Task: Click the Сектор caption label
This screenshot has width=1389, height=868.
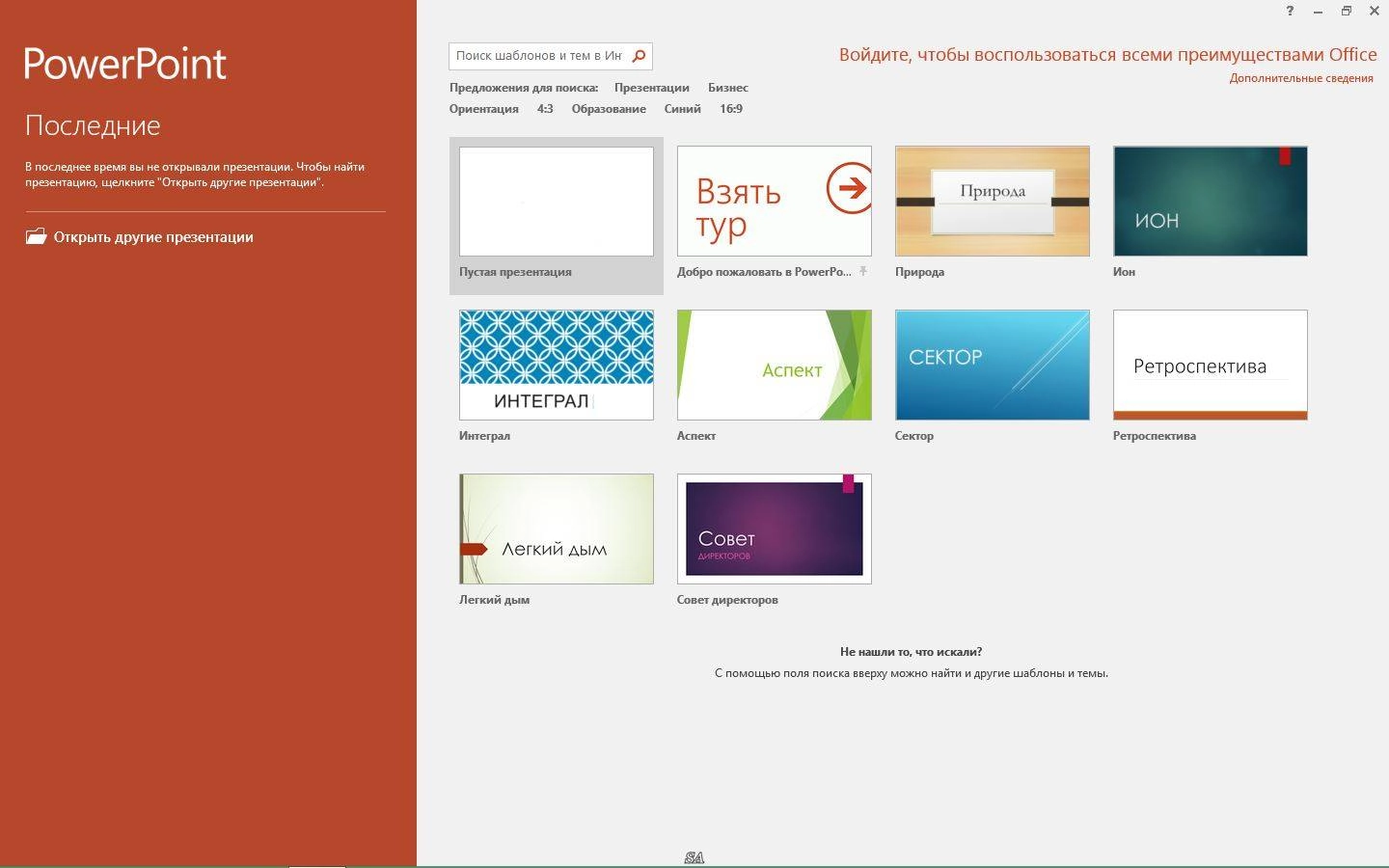Action: tap(914, 436)
